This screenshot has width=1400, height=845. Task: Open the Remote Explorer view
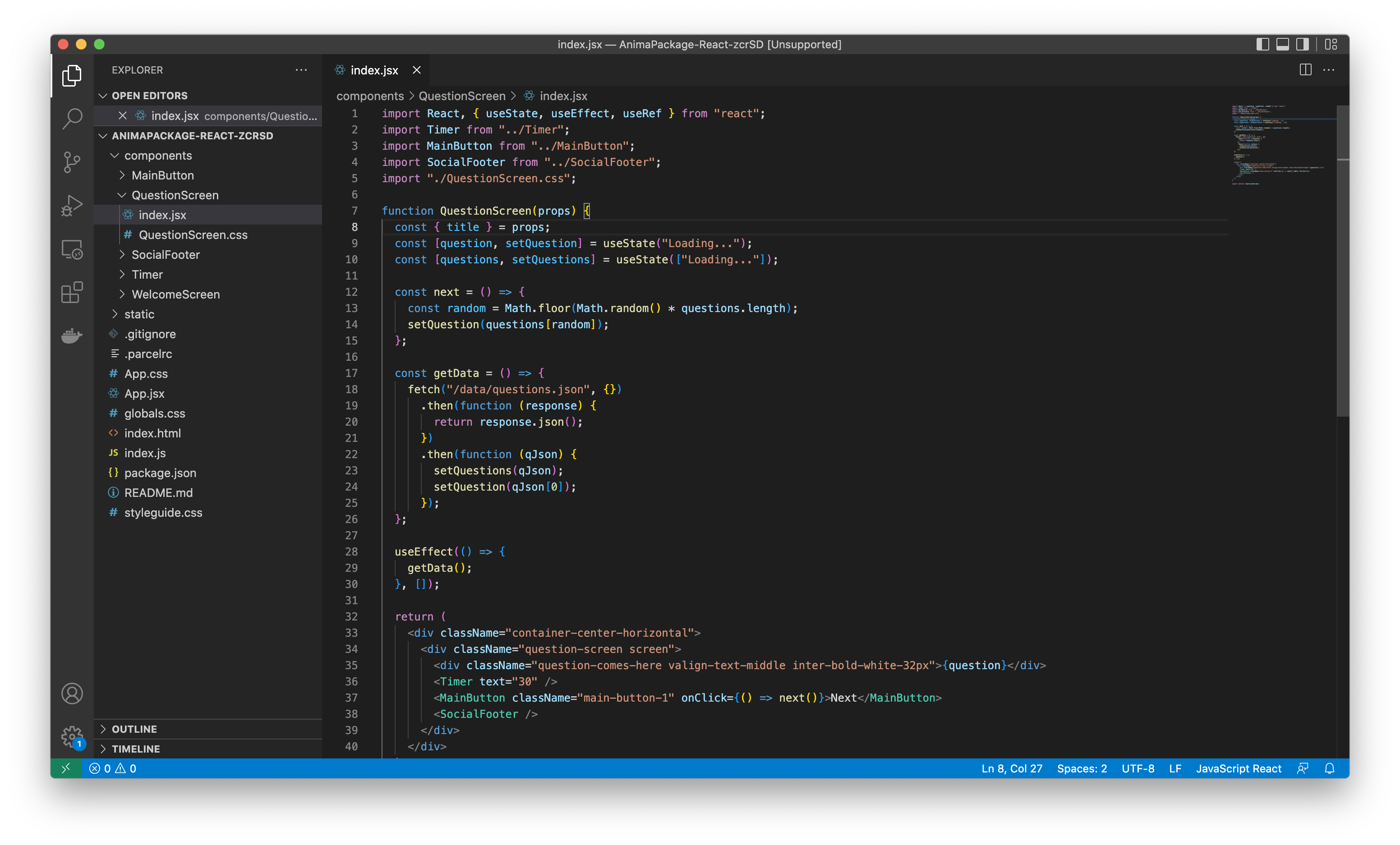tap(72, 249)
